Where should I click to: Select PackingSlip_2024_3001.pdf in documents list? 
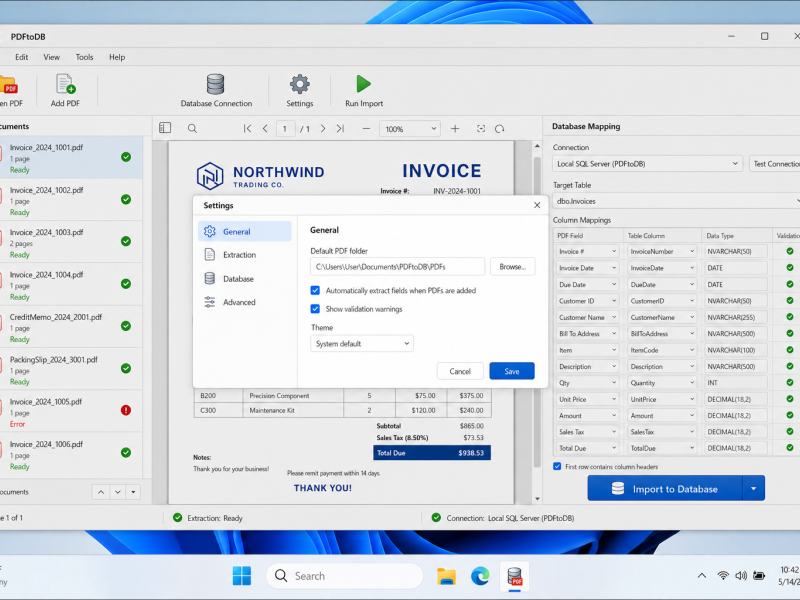(x=71, y=369)
